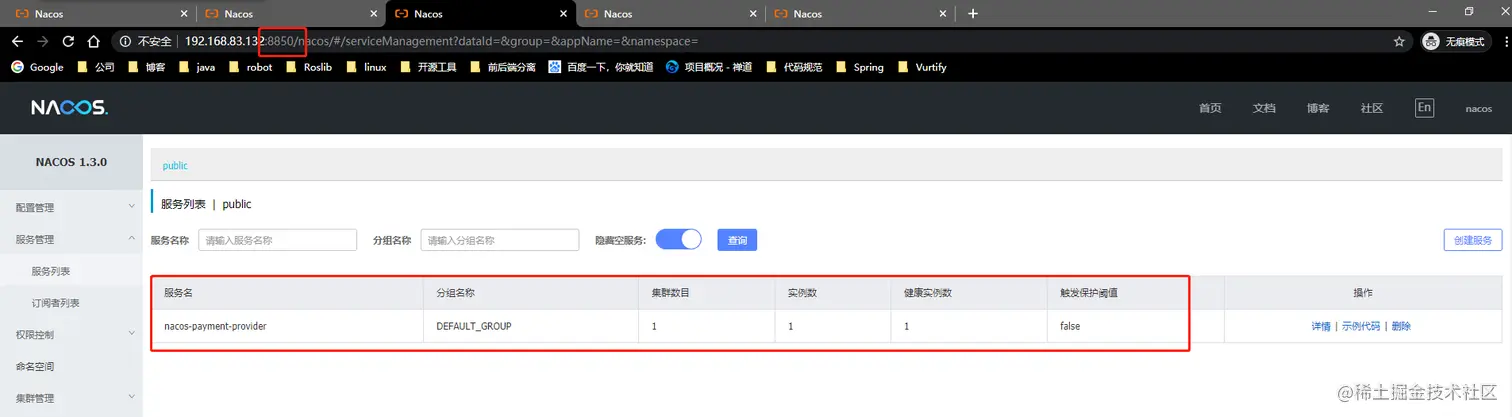1512x417 pixels.
Task: Open 文档 in the header nav
Action: (x=1264, y=108)
